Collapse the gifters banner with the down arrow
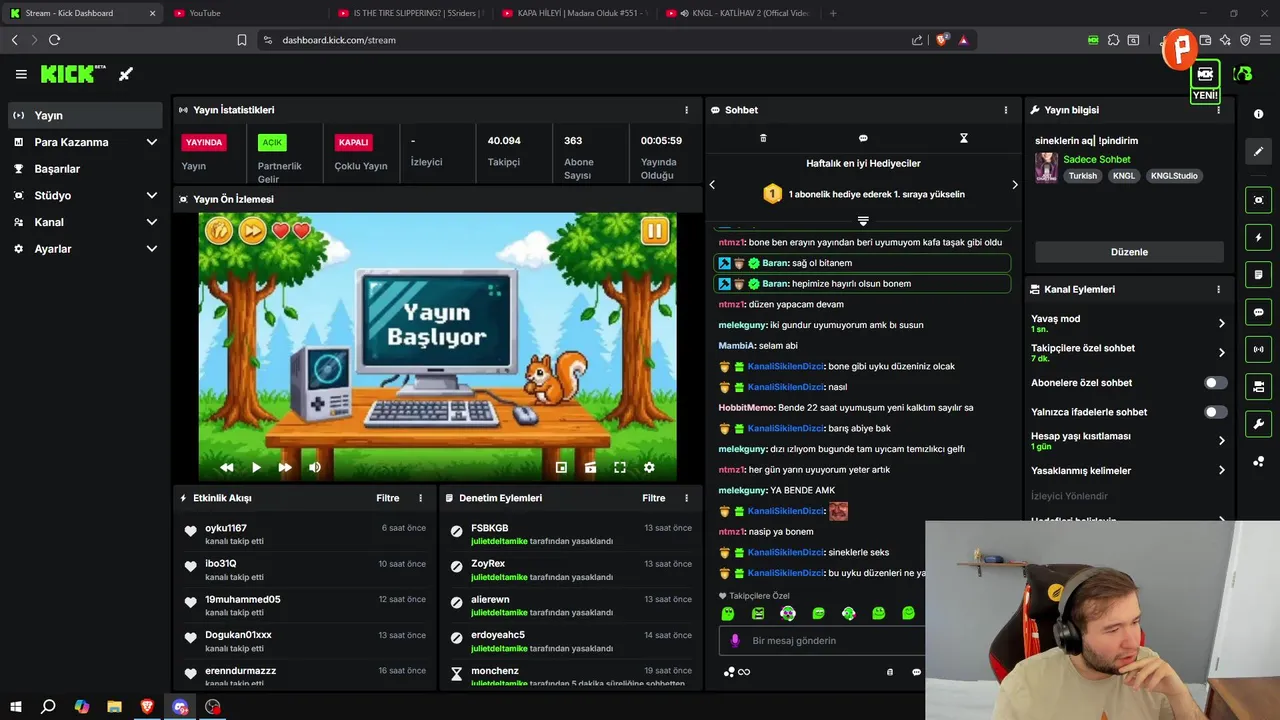The image size is (1280, 720). [x=863, y=221]
